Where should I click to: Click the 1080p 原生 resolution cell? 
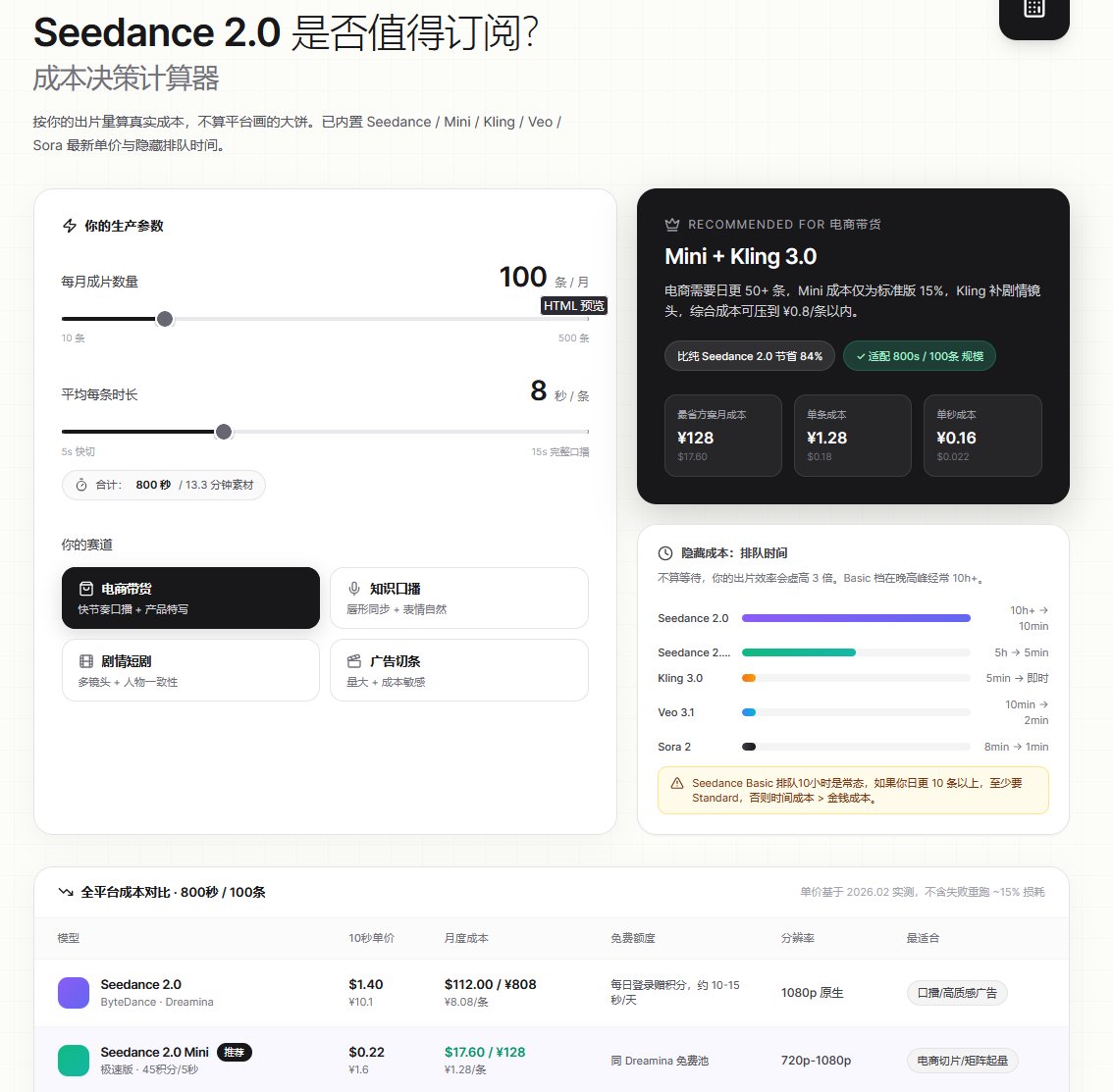click(x=812, y=993)
